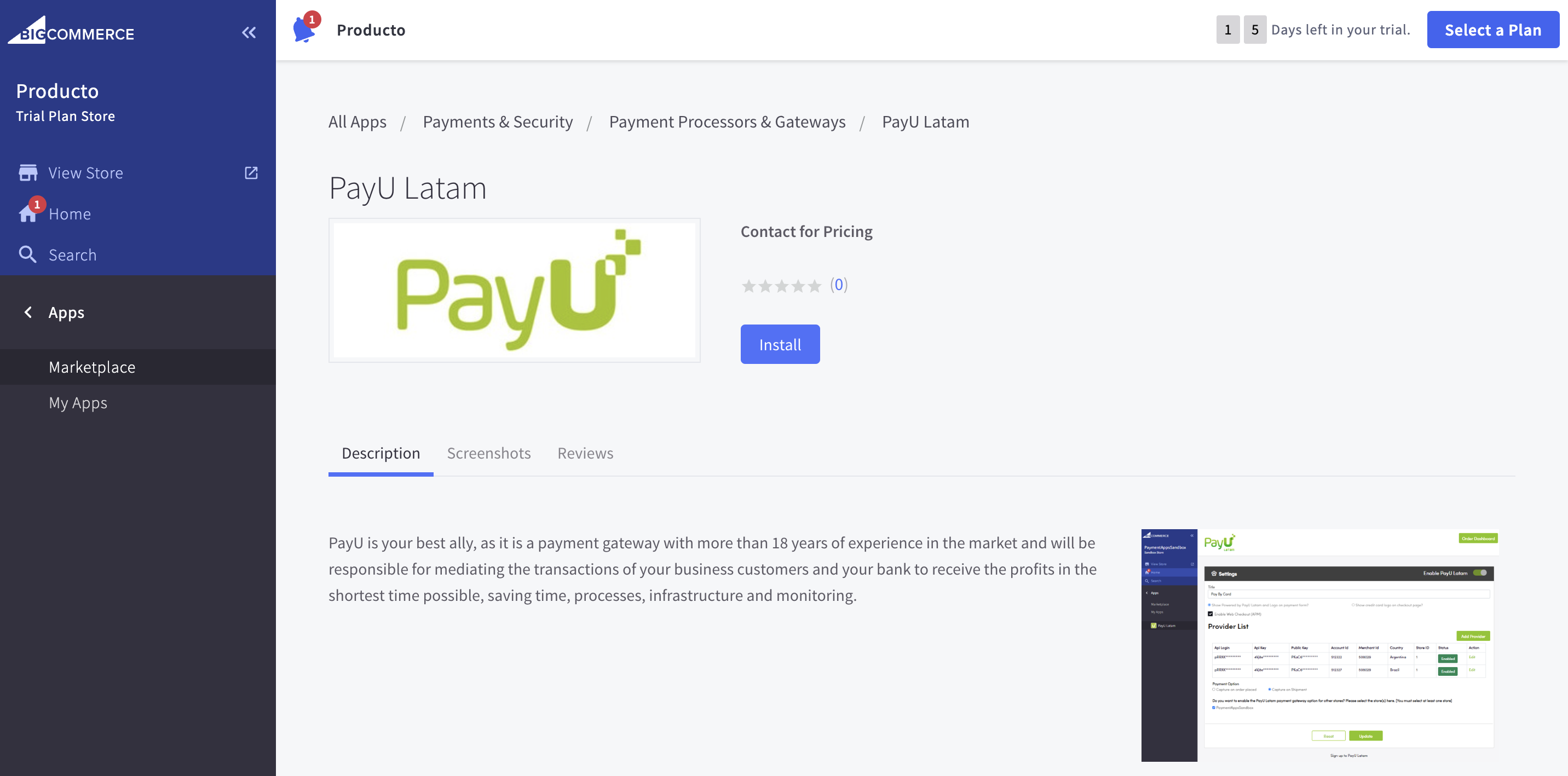Click the Contact for Pricing text
The width and height of the screenshot is (1568, 776).
click(806, 232)
